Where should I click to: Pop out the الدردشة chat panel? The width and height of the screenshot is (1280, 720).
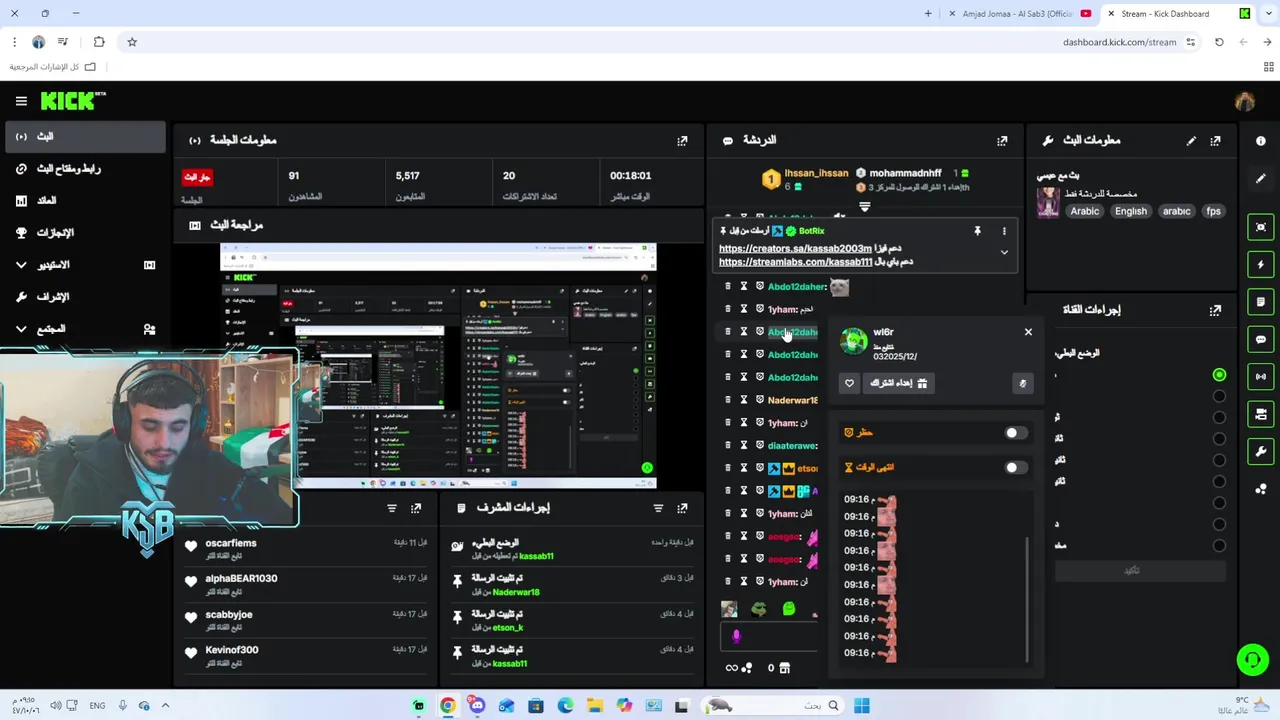coord(1002,141)
